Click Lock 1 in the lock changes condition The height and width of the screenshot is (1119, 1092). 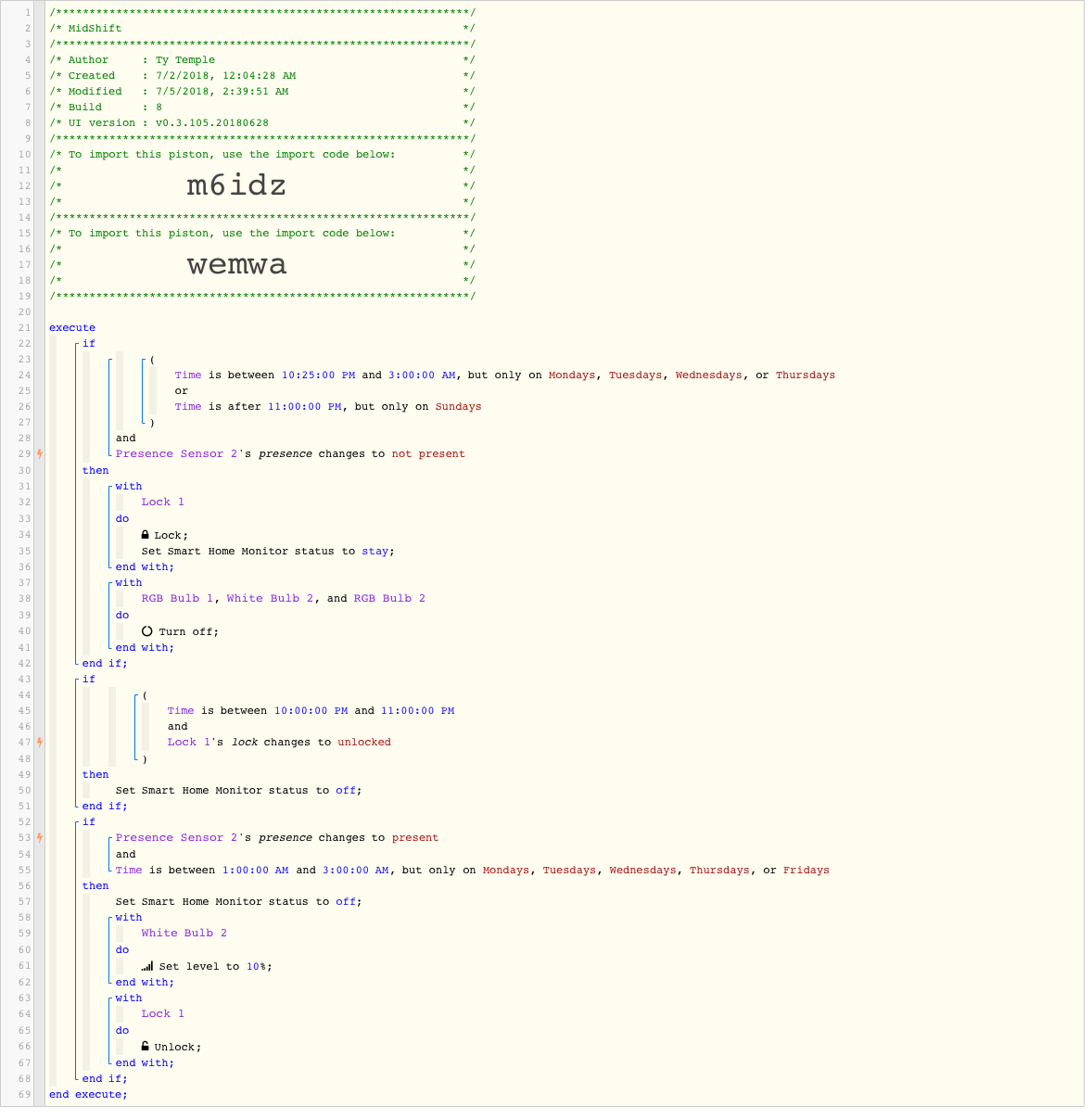(x=188, y=743)
